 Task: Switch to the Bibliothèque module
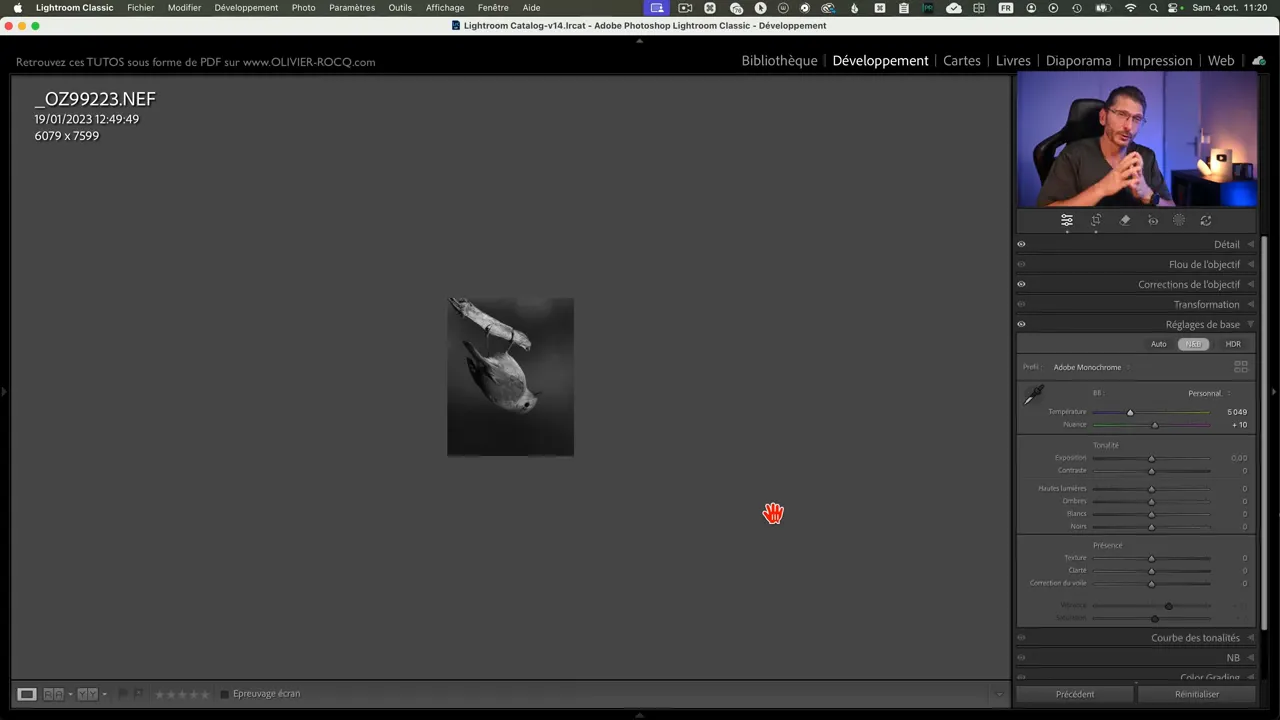point(779,61)
